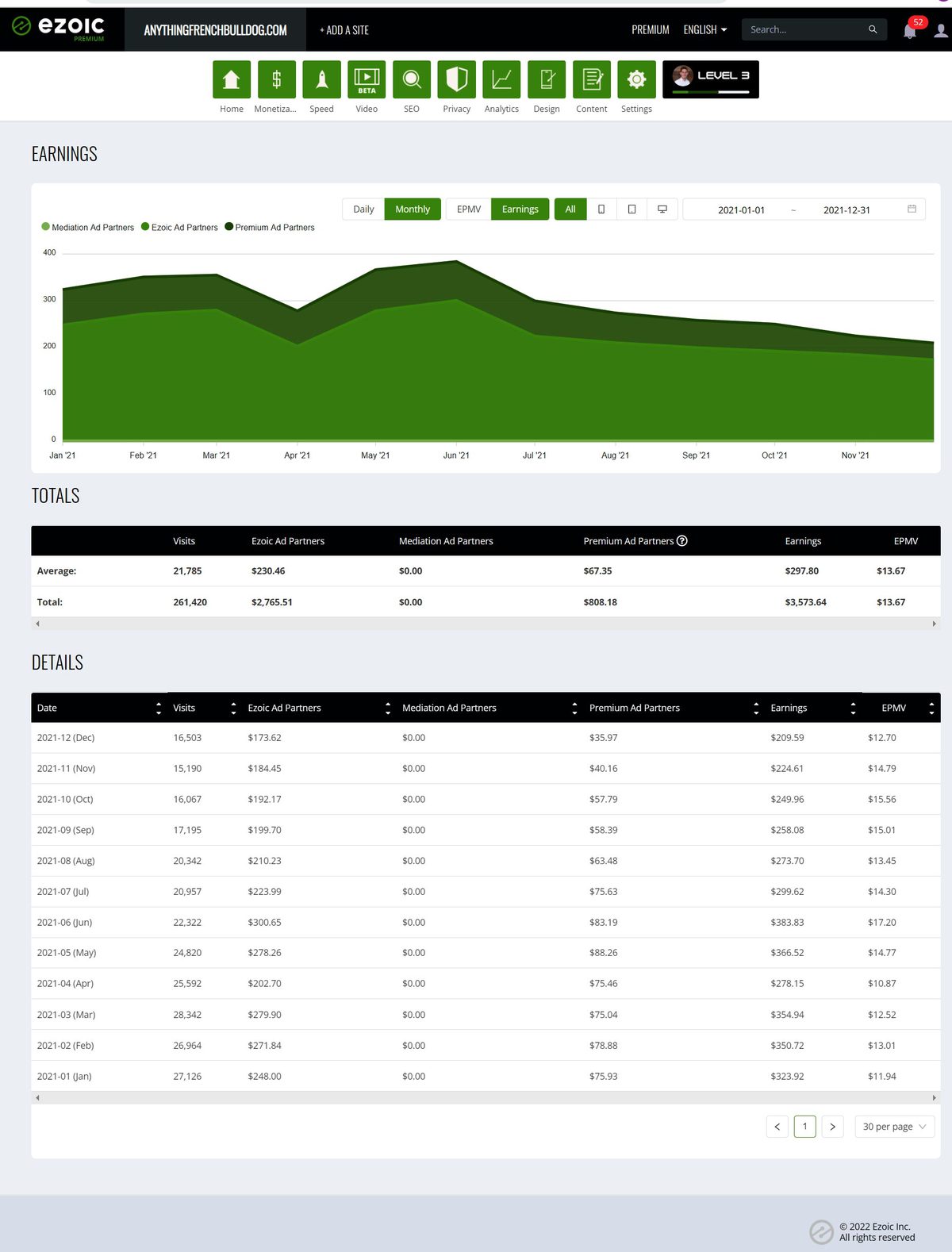Screen dimensions: 952x1252
Task: Open the PREMIUM menu item
Action: click(x=651, y=29)
